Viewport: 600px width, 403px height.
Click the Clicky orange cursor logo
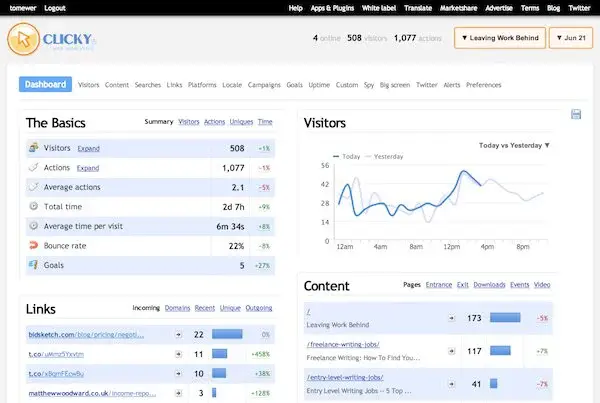tap(23, 39)
